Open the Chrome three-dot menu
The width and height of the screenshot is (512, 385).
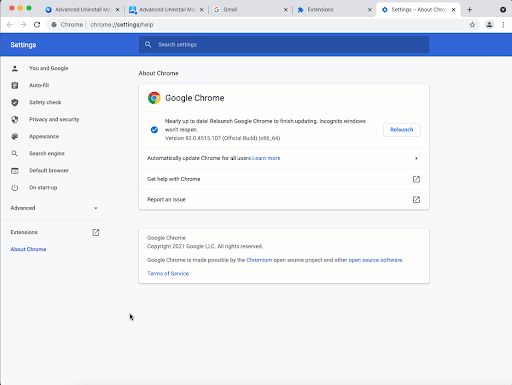503,25
